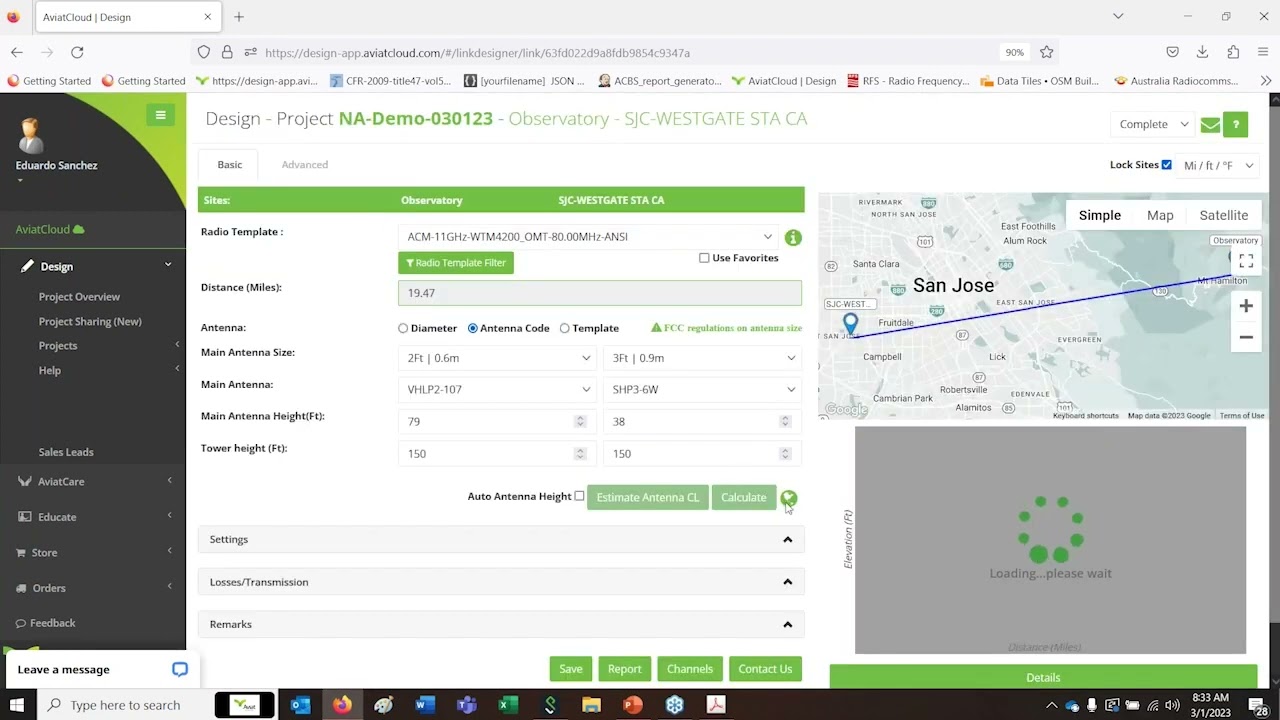Bookmark this page with star icon
The height and width of the screenshot is (720, 1280).
pyautogui.click(x=1046, y=52)
